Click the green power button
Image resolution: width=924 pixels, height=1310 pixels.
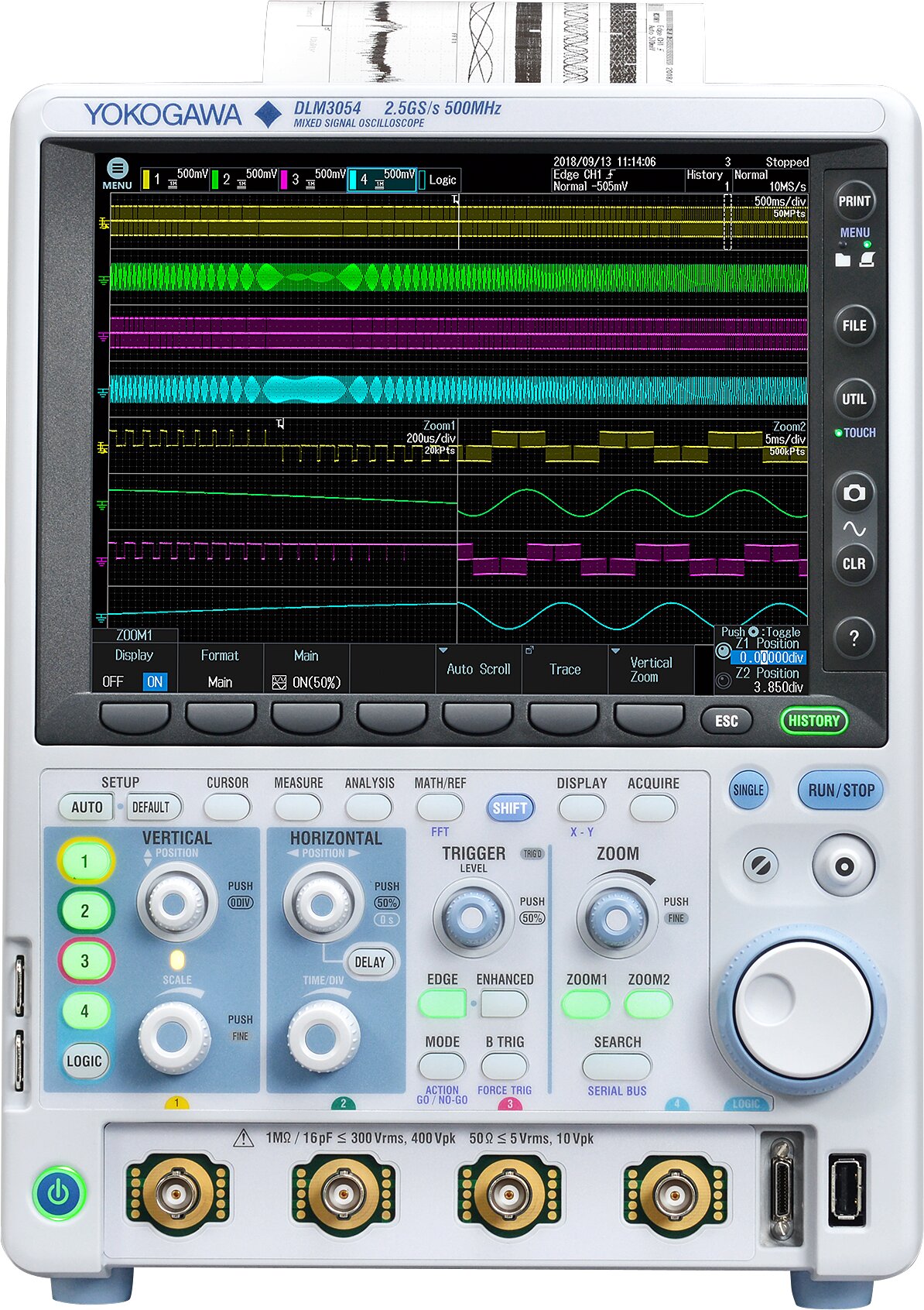(58, 1193)
